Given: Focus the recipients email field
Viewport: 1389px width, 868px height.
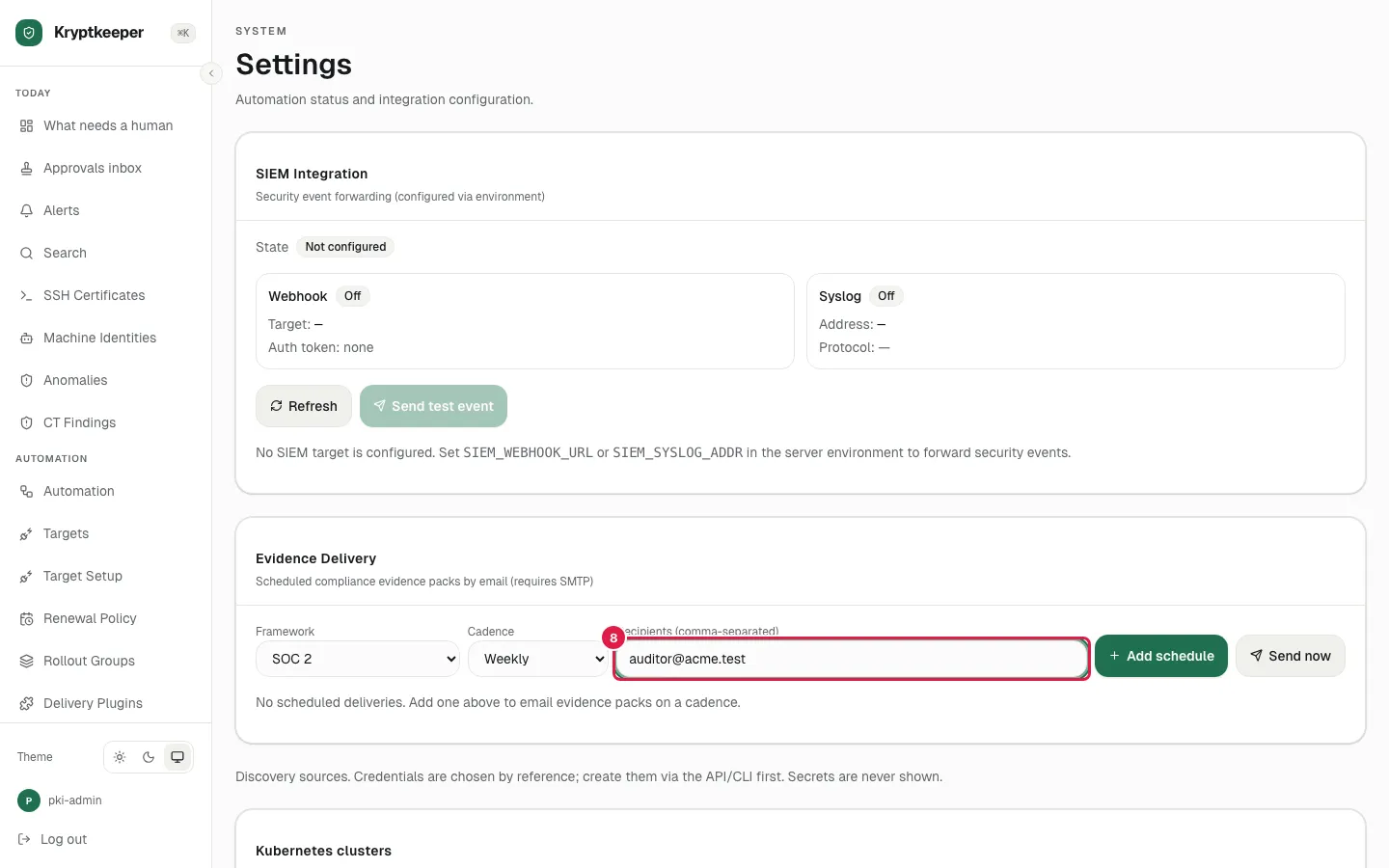Looking at the screenshot, I should [852, 659].
